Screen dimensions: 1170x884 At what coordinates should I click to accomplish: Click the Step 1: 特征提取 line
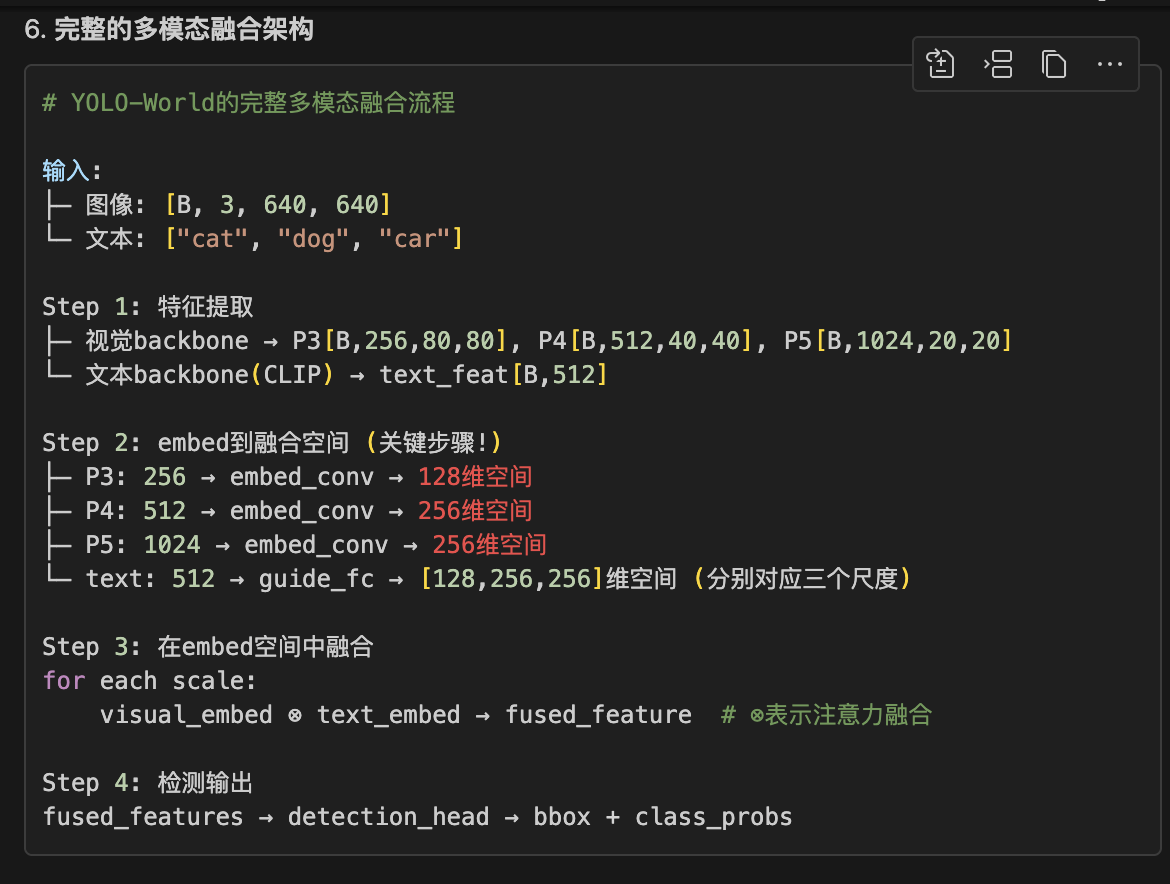point(148,307)
